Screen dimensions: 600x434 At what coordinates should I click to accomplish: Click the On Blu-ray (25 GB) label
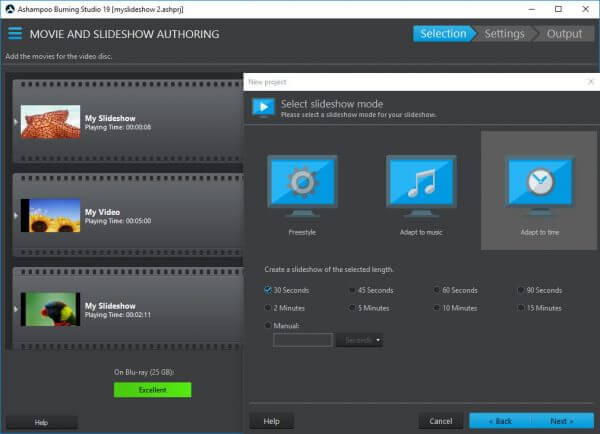click(x=144, y=372)
